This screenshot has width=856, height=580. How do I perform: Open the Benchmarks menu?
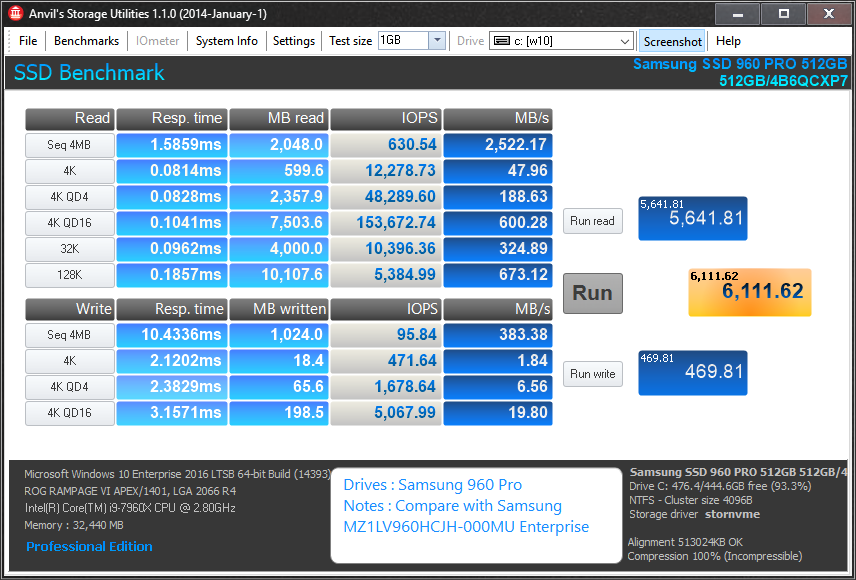[86, 41]
